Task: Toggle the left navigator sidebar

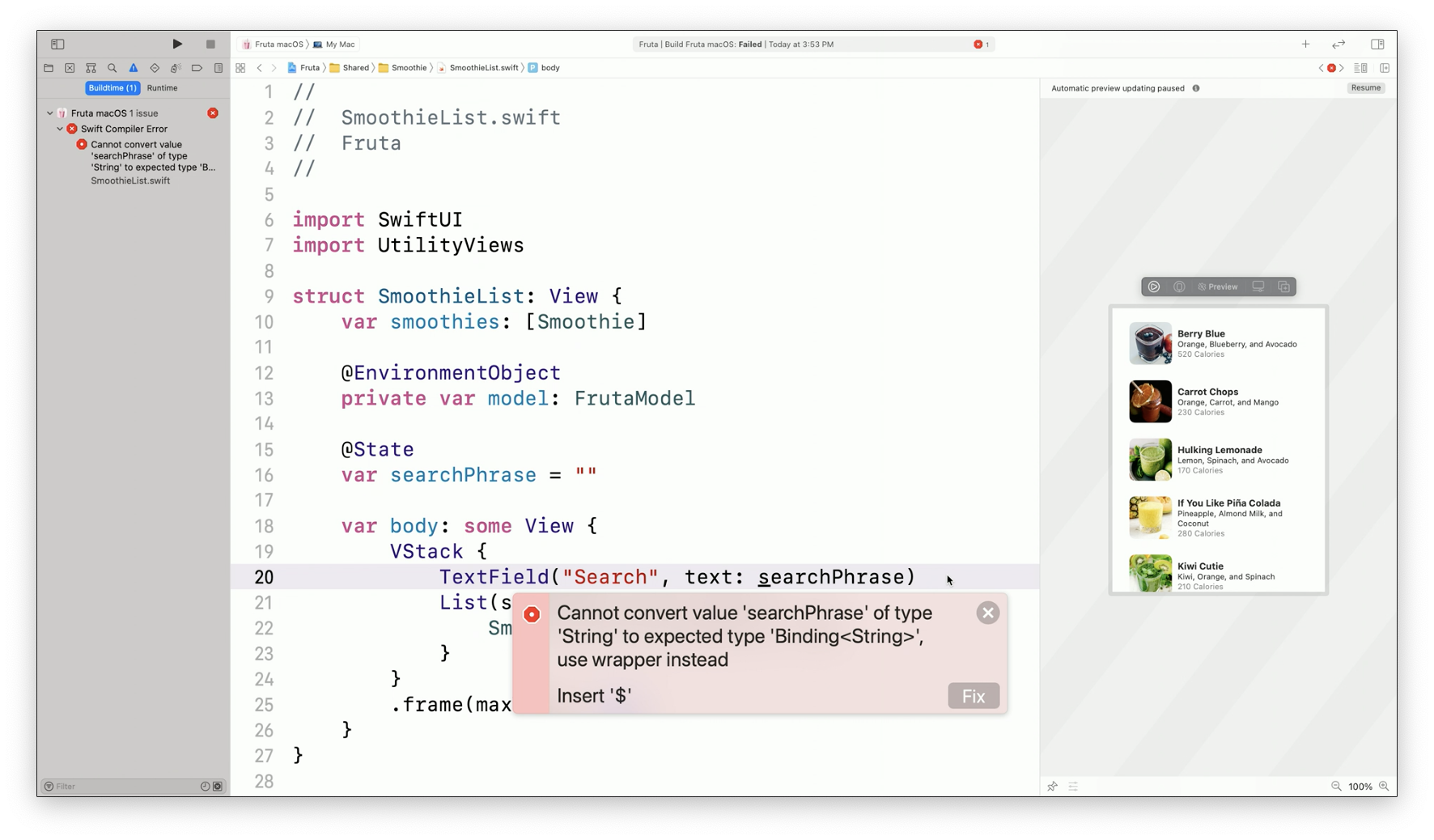Action: 57,44
